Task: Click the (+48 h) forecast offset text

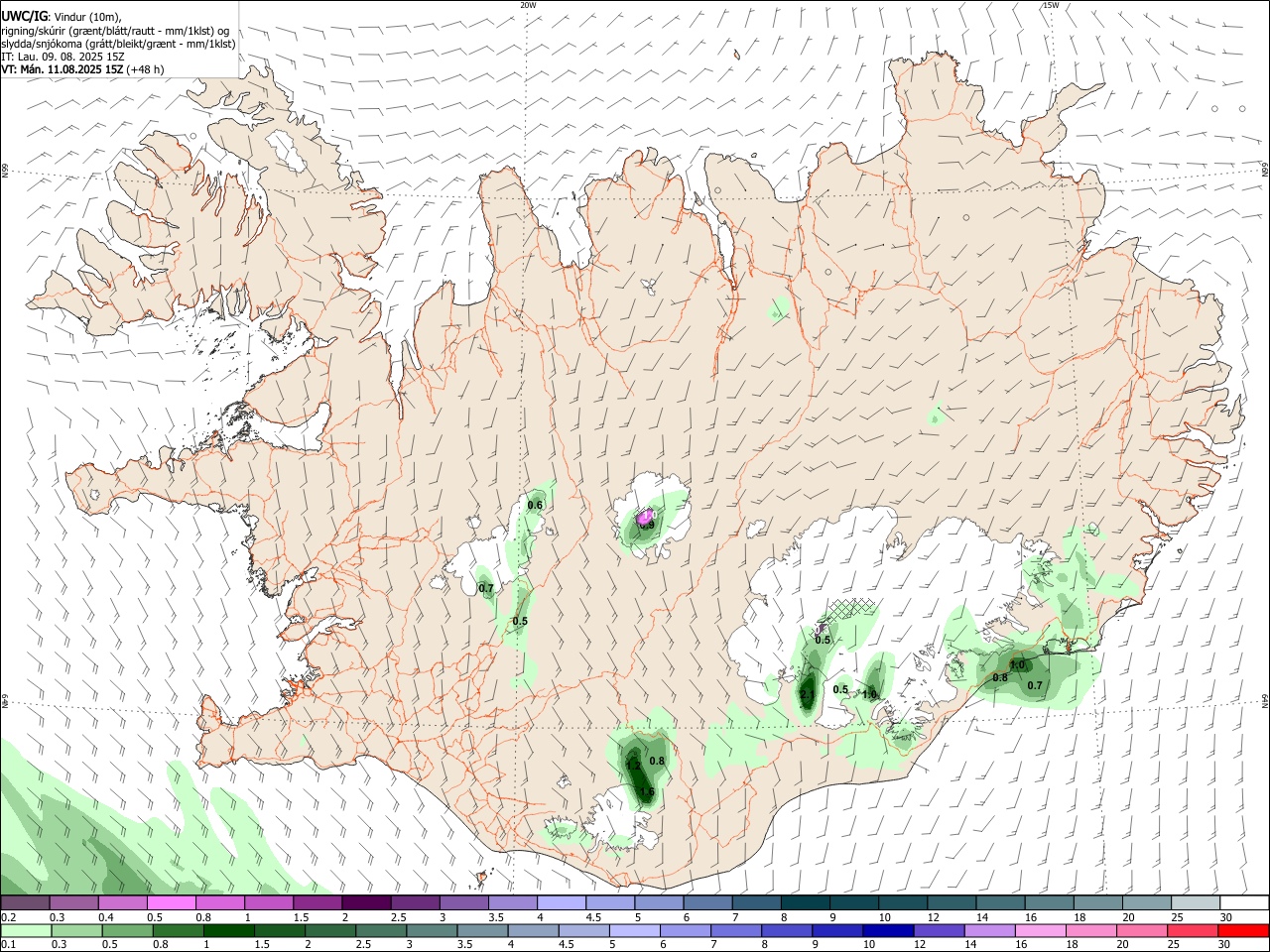Action: point(145,69)
